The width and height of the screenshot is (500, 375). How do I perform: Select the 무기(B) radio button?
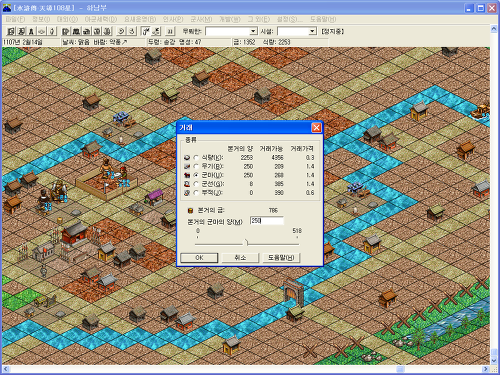(x=196, y=166)
